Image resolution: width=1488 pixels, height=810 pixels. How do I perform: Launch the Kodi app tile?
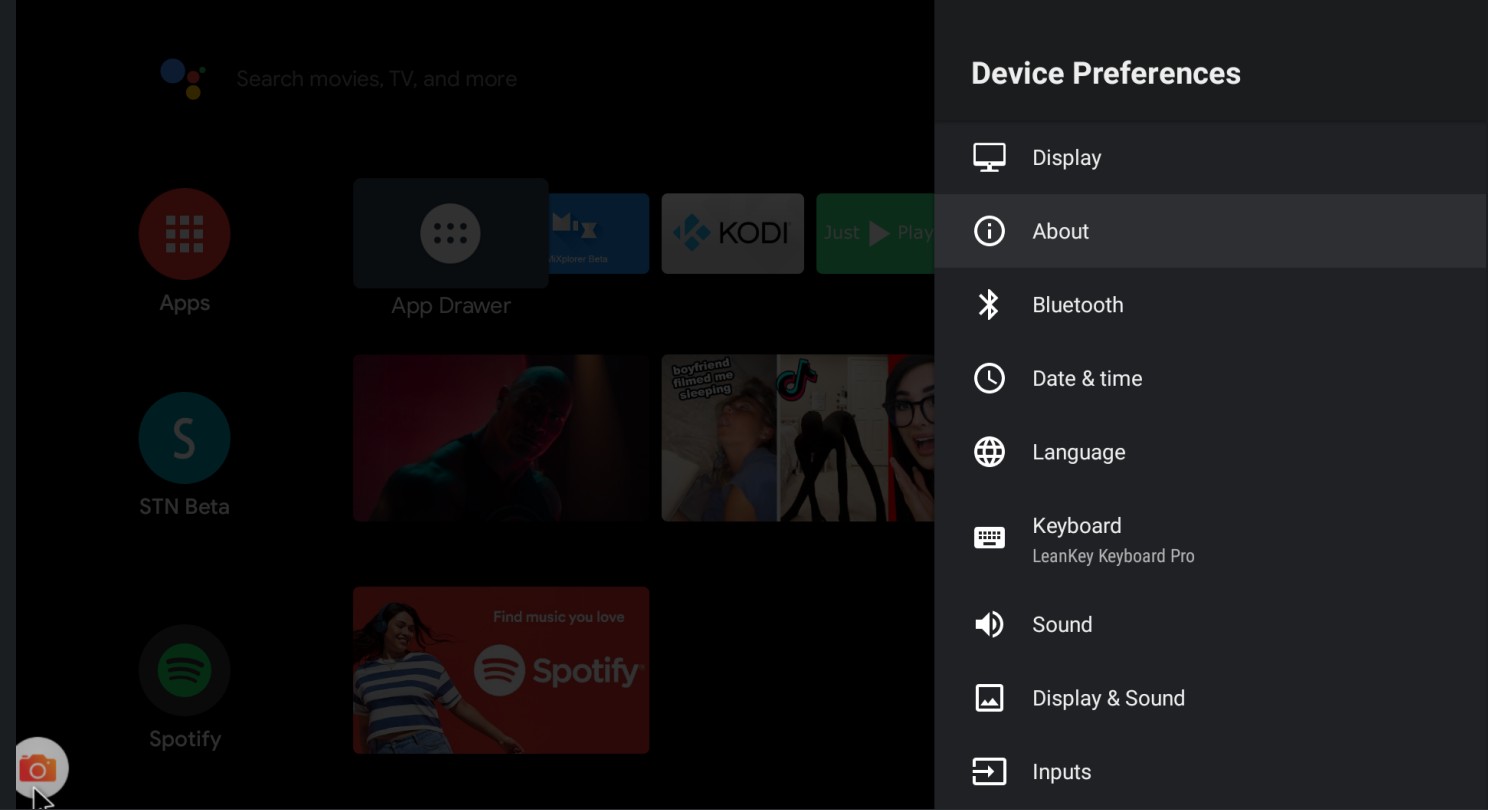pyautogui.click(x=732, y=234)
